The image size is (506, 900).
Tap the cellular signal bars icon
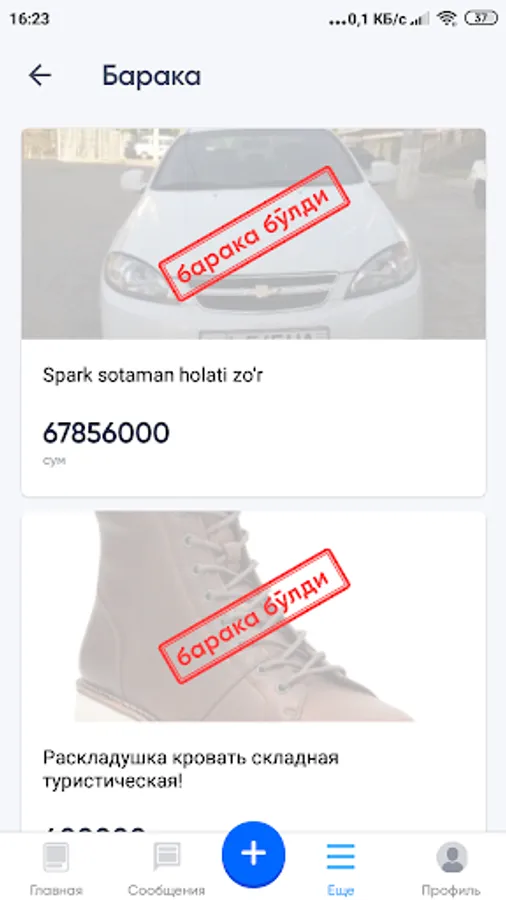[x=420, y=20]
